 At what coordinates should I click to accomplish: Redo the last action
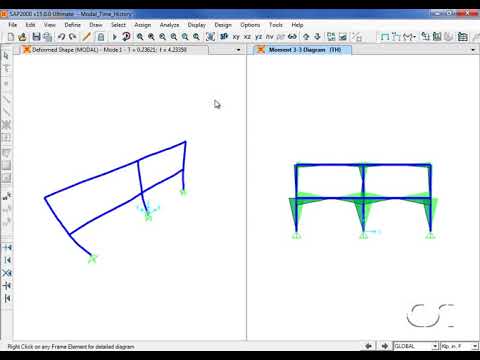73,37
